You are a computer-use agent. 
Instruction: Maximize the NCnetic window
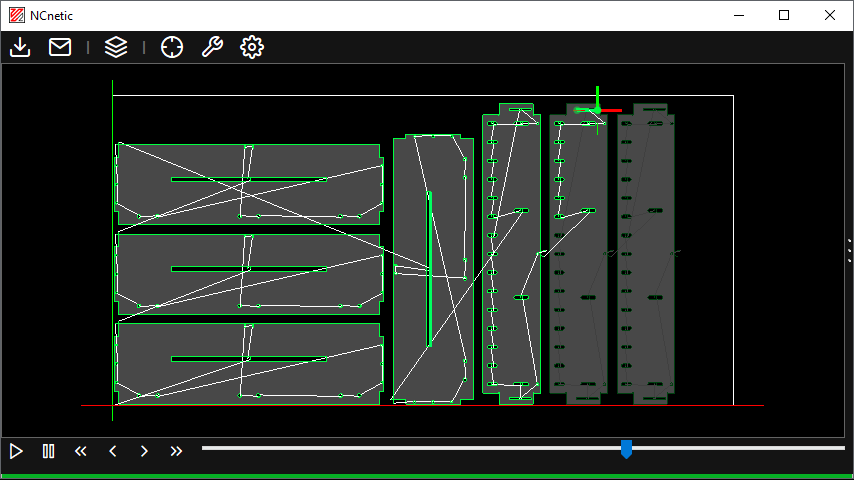coord(784,15)
